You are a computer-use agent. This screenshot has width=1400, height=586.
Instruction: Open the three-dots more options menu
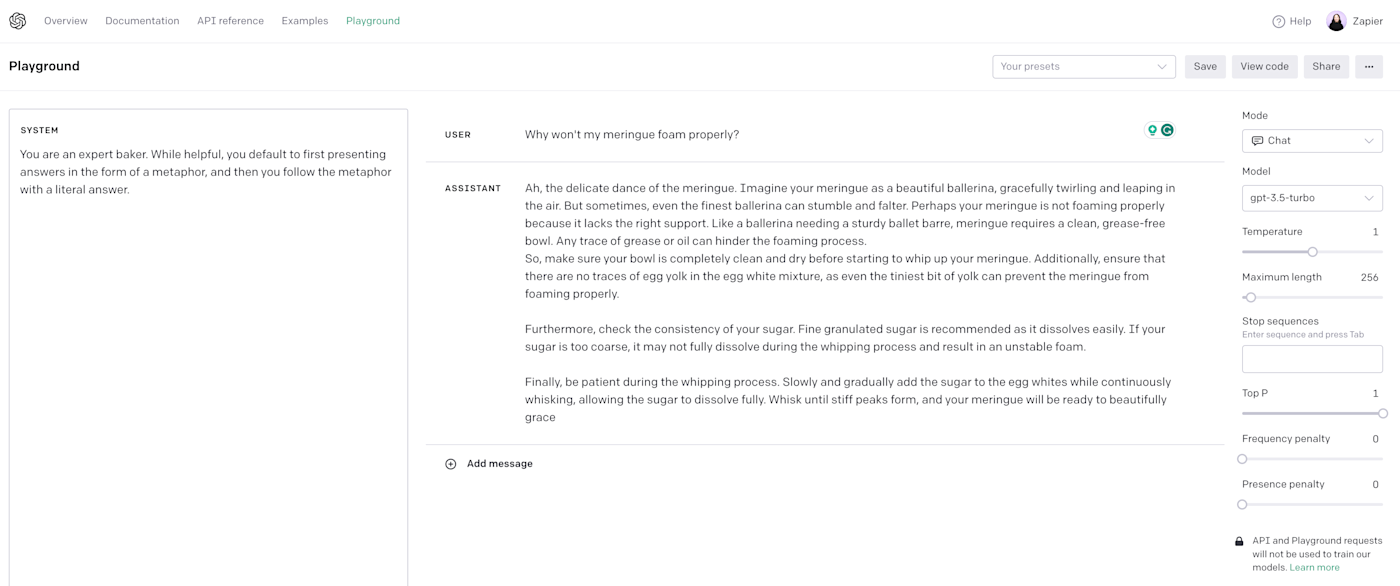tap(1369, 67)
